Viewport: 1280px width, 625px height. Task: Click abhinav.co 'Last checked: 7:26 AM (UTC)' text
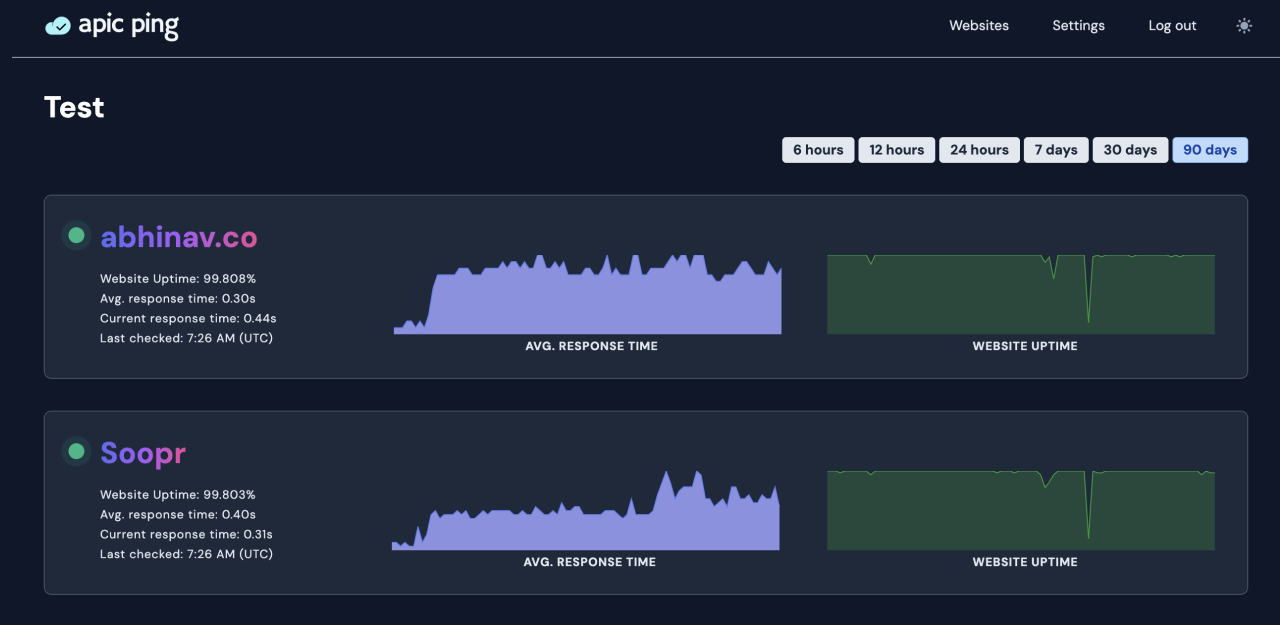186,339
